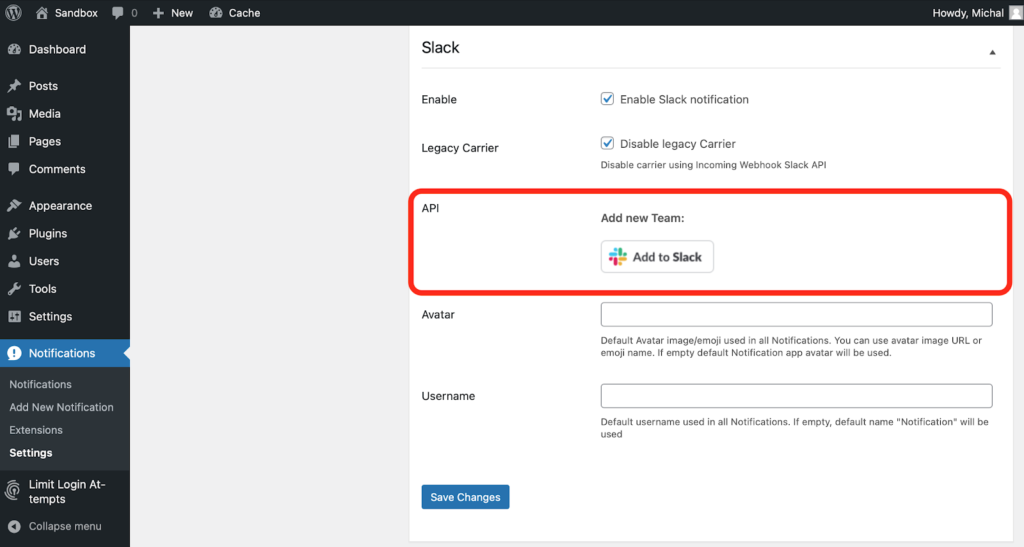The width and height of the screenshot is (1024, 547).
Task: Click the Limit Login Attempts fingerprint icon
Action: pos(13,490)
